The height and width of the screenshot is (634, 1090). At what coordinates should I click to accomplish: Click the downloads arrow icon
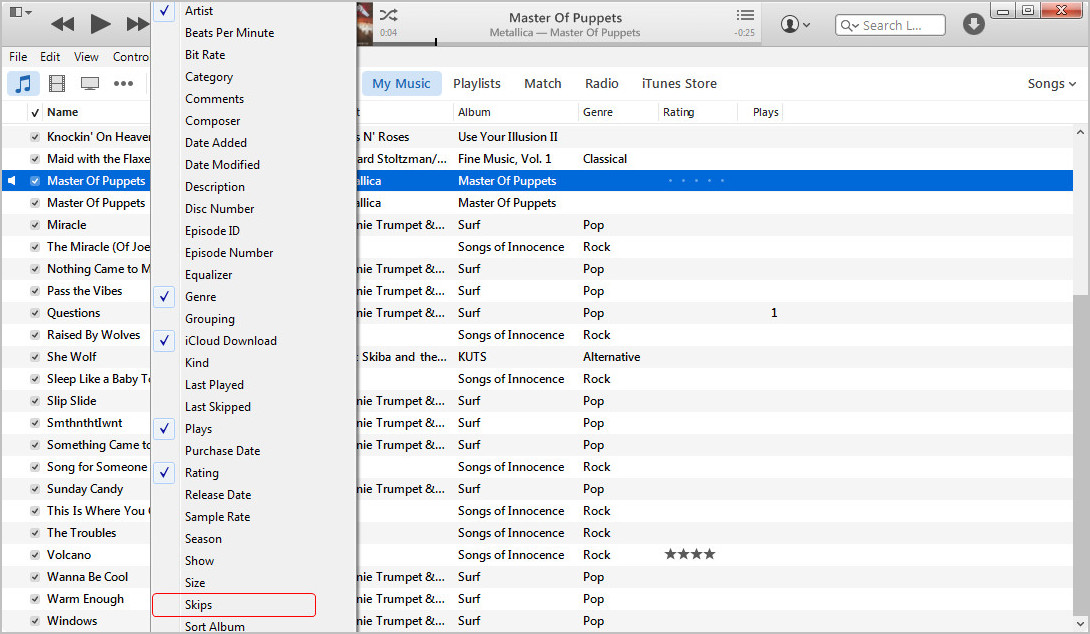[x=973, y=24]
